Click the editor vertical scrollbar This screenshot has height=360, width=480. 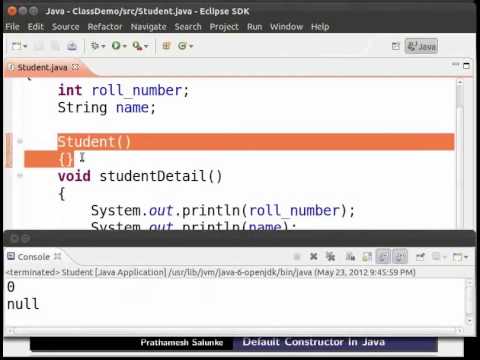460,153
